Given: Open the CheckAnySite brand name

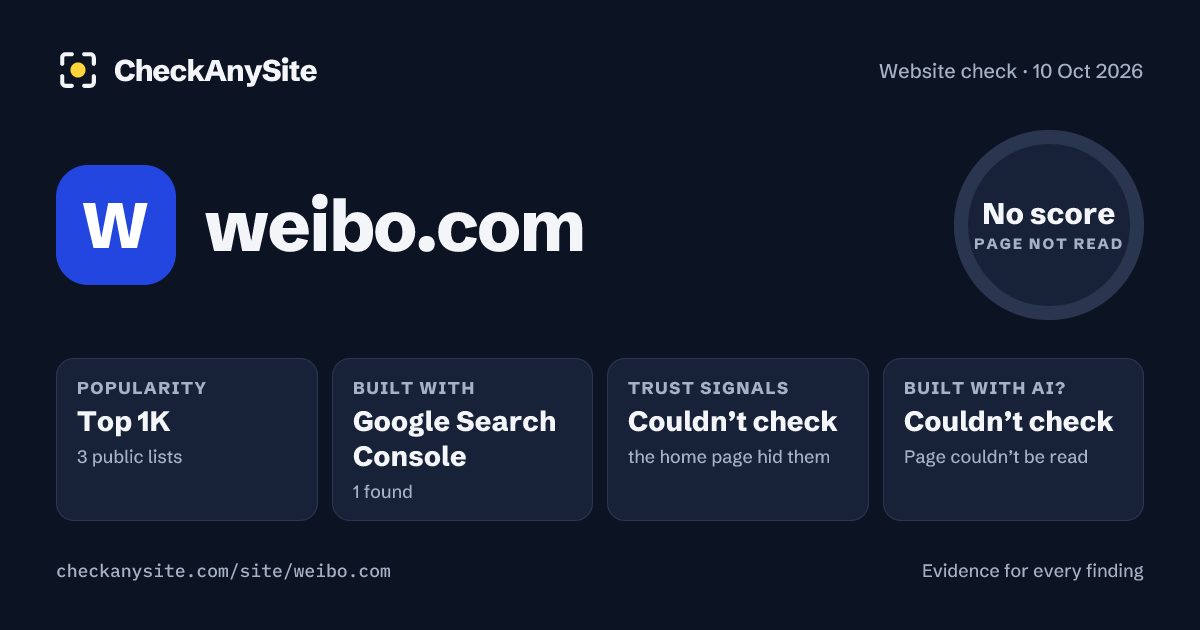Looking at the screenshot, I should click(215, 71).
